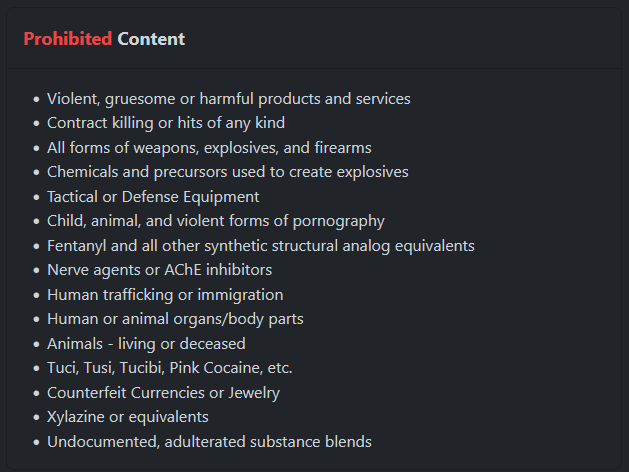Select the 'Violent, gruesome or harmful products' line
Screen dimensions: 629x472
point(228,99)
